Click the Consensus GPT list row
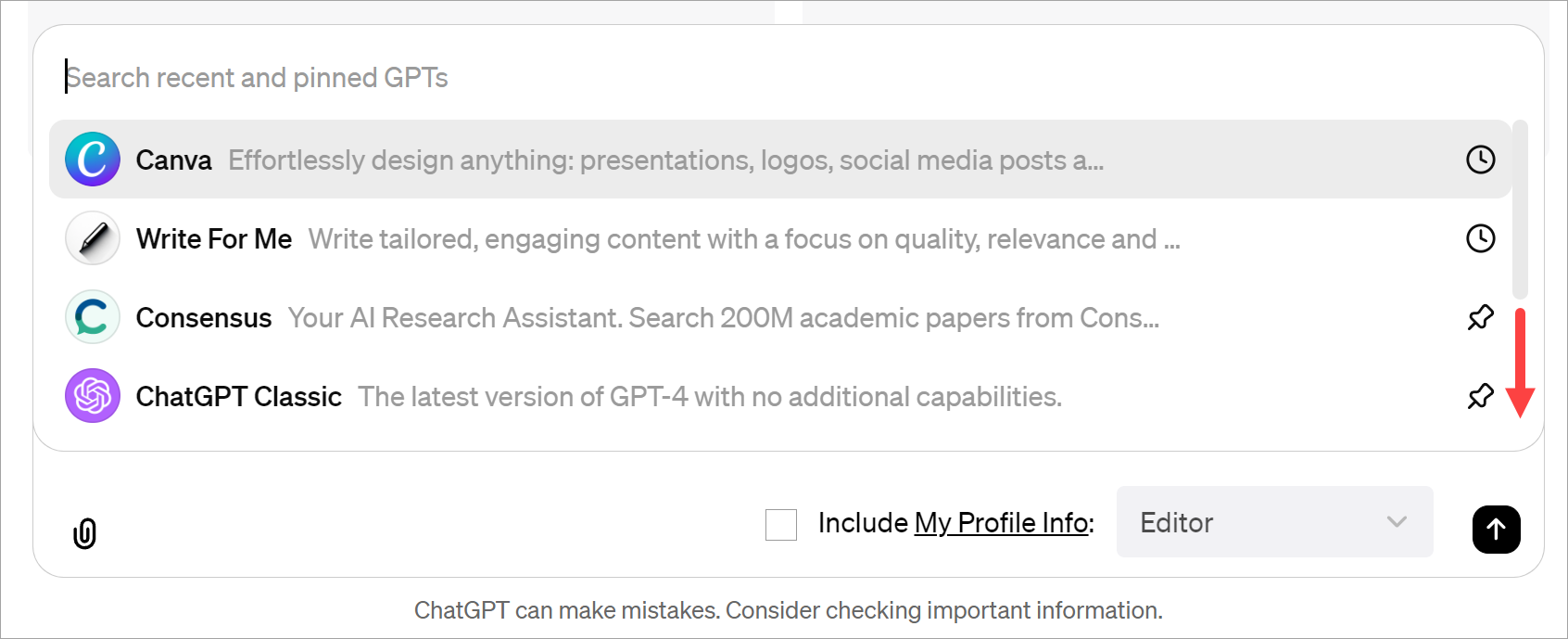This screenshot has width=1568, height=639. point(556,317)
